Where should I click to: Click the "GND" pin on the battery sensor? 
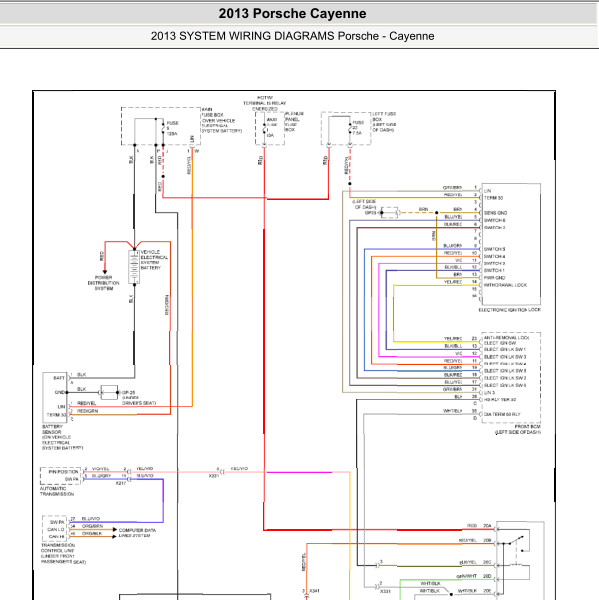pyautogui.click(x=60, y=393)
